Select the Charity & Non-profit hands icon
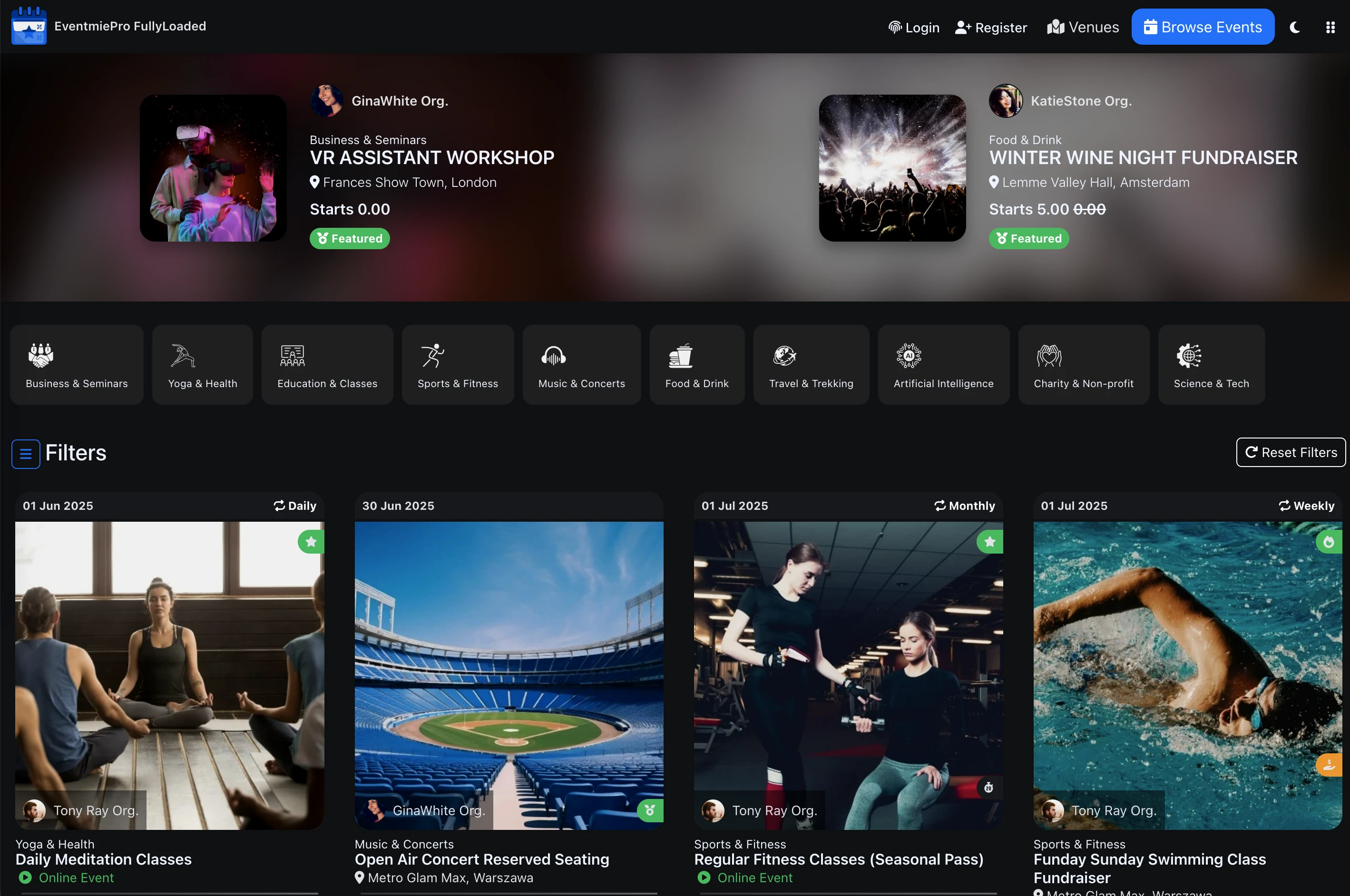 point(1049,355)
